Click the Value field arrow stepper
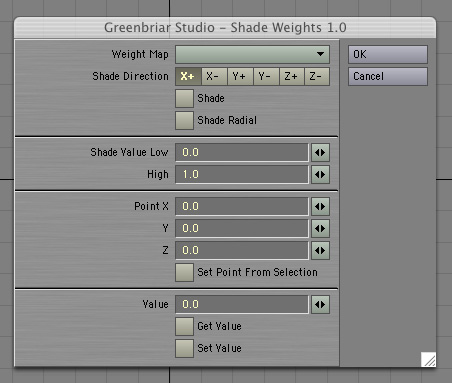 (x=320, y=305)
